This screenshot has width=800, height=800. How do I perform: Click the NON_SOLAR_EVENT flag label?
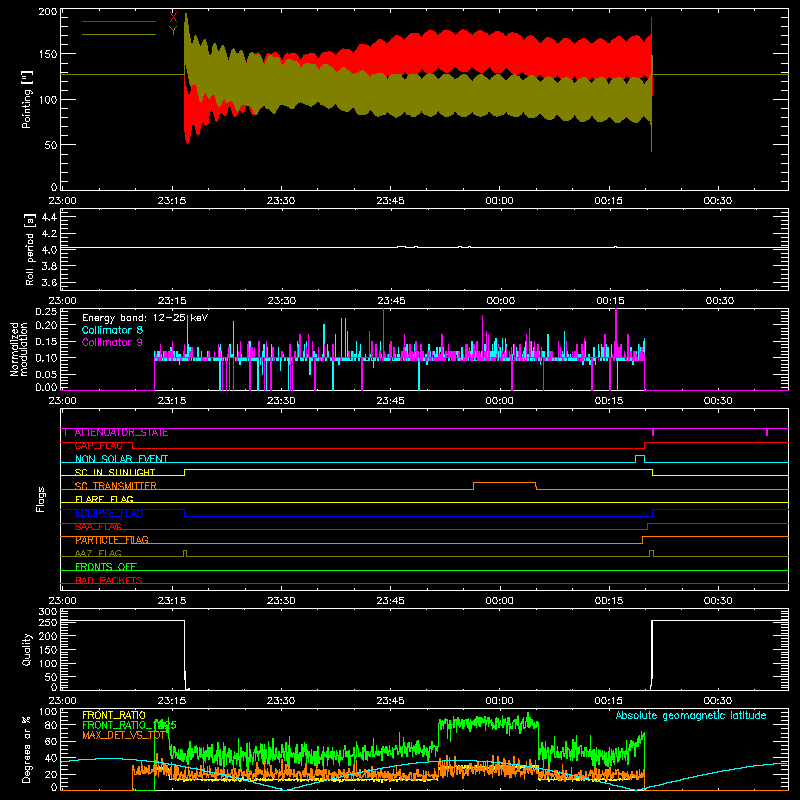coord(121,459)
